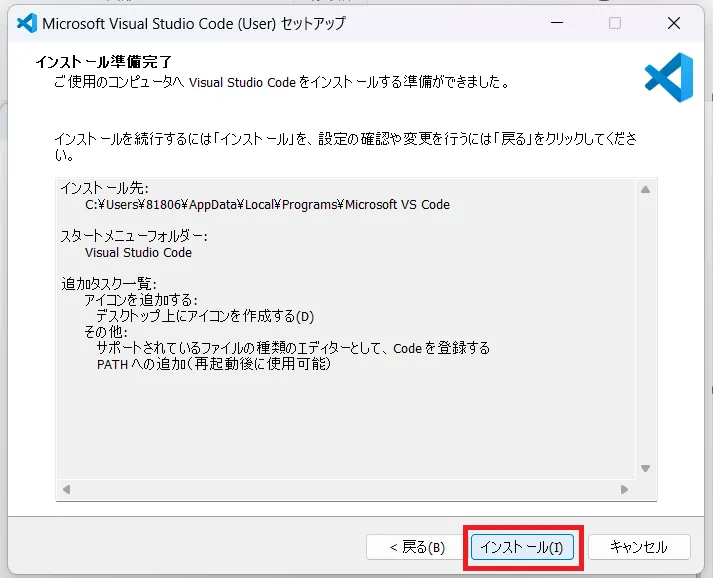This screenshot has width=714, height=578.
Task: Click the summary box scroll down arrow
Action: click(645, 468)
